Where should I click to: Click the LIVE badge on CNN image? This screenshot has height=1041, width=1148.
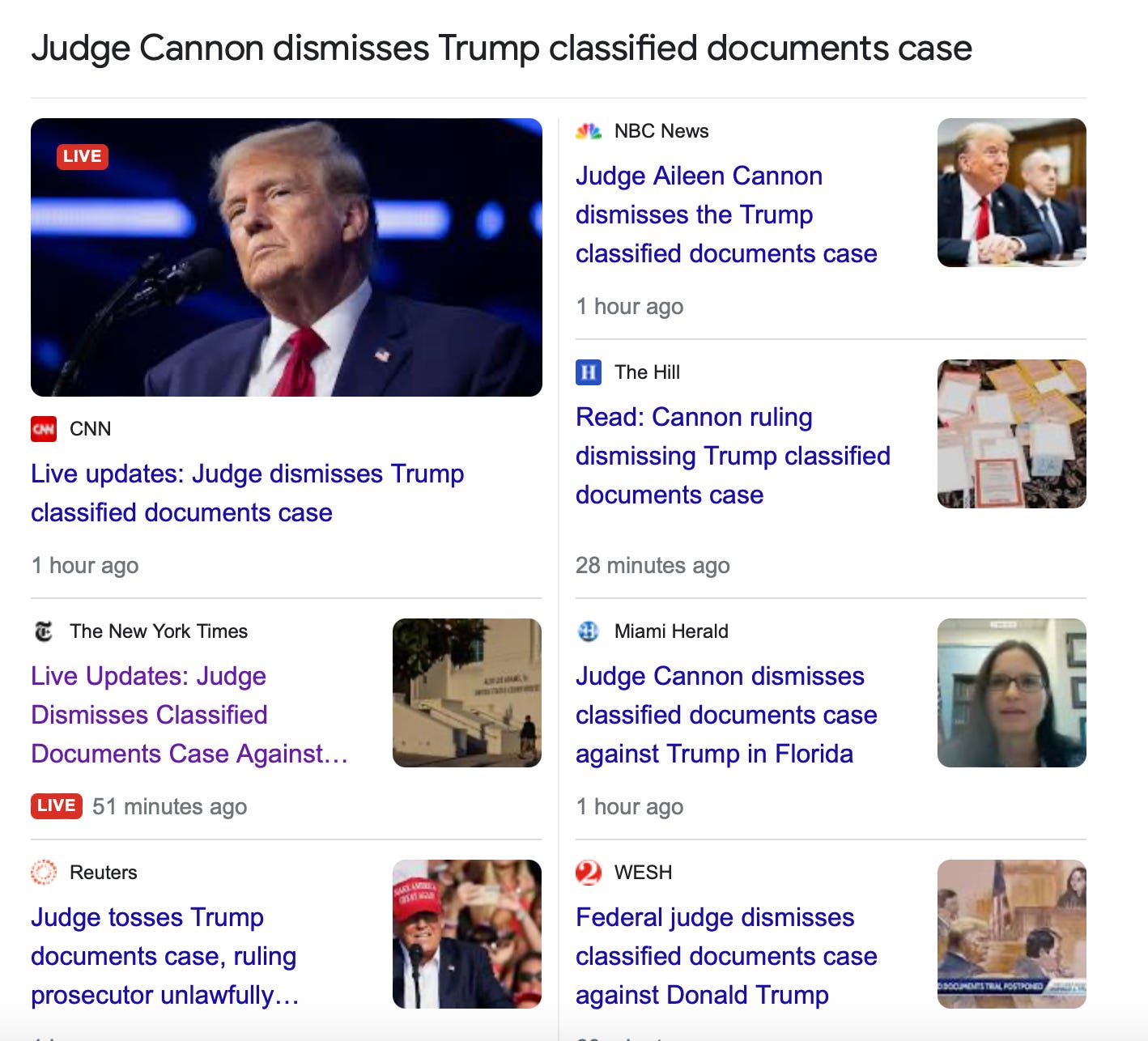coord(83,156)
